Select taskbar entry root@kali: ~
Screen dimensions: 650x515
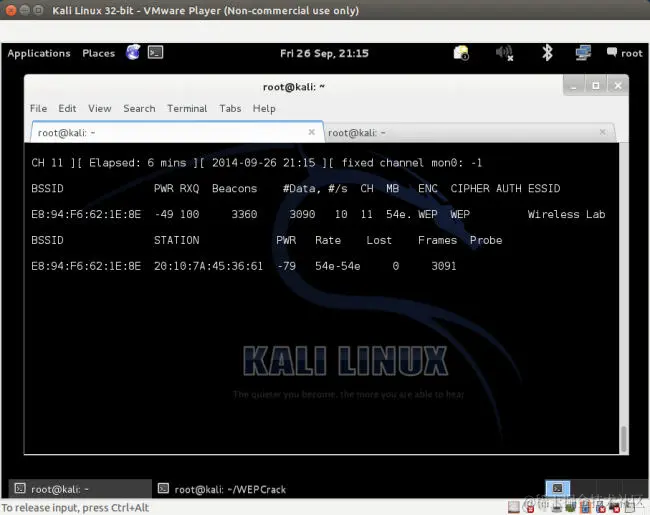[80, 489]
